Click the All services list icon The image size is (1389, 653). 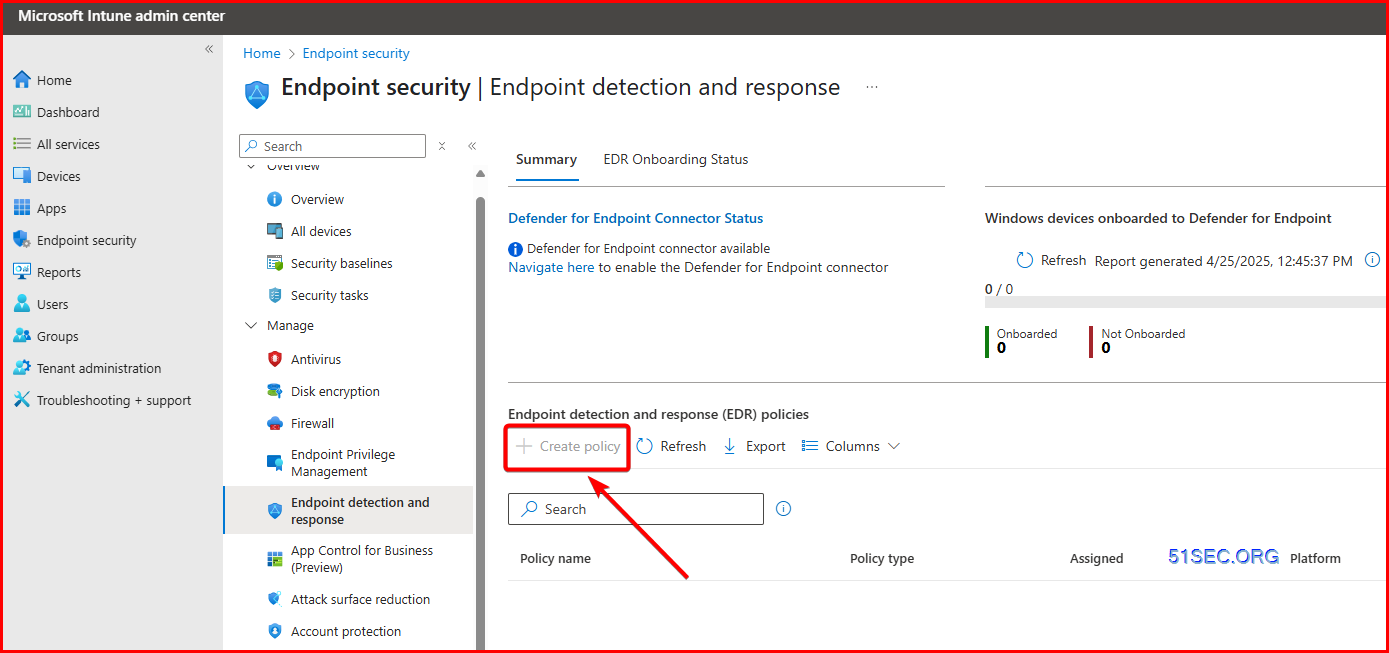pyautogui.click(x=22, y=144)
